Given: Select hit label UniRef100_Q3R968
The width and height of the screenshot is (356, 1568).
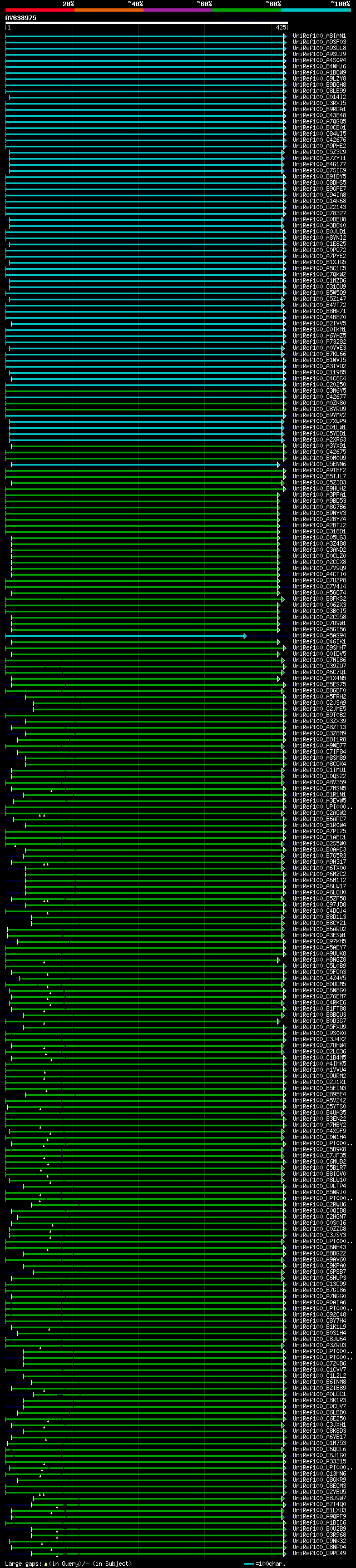Looking at the screenshot, I should [x=319, y=1535].
